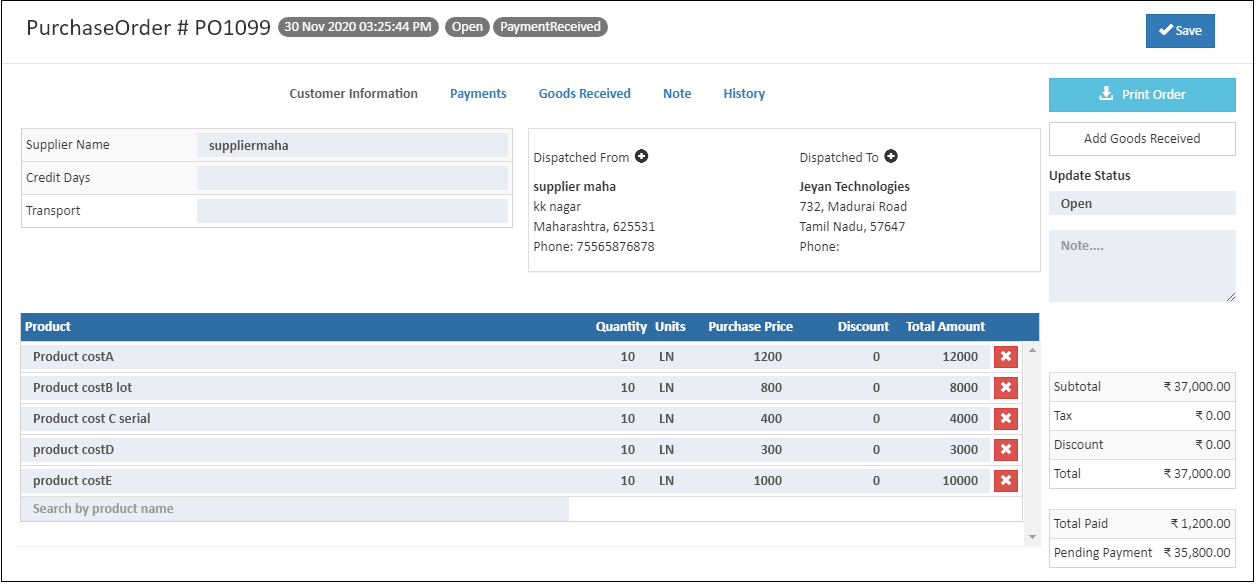Remove the product costD line item
1256x584 pixels.
click(x=1005, y=449)
